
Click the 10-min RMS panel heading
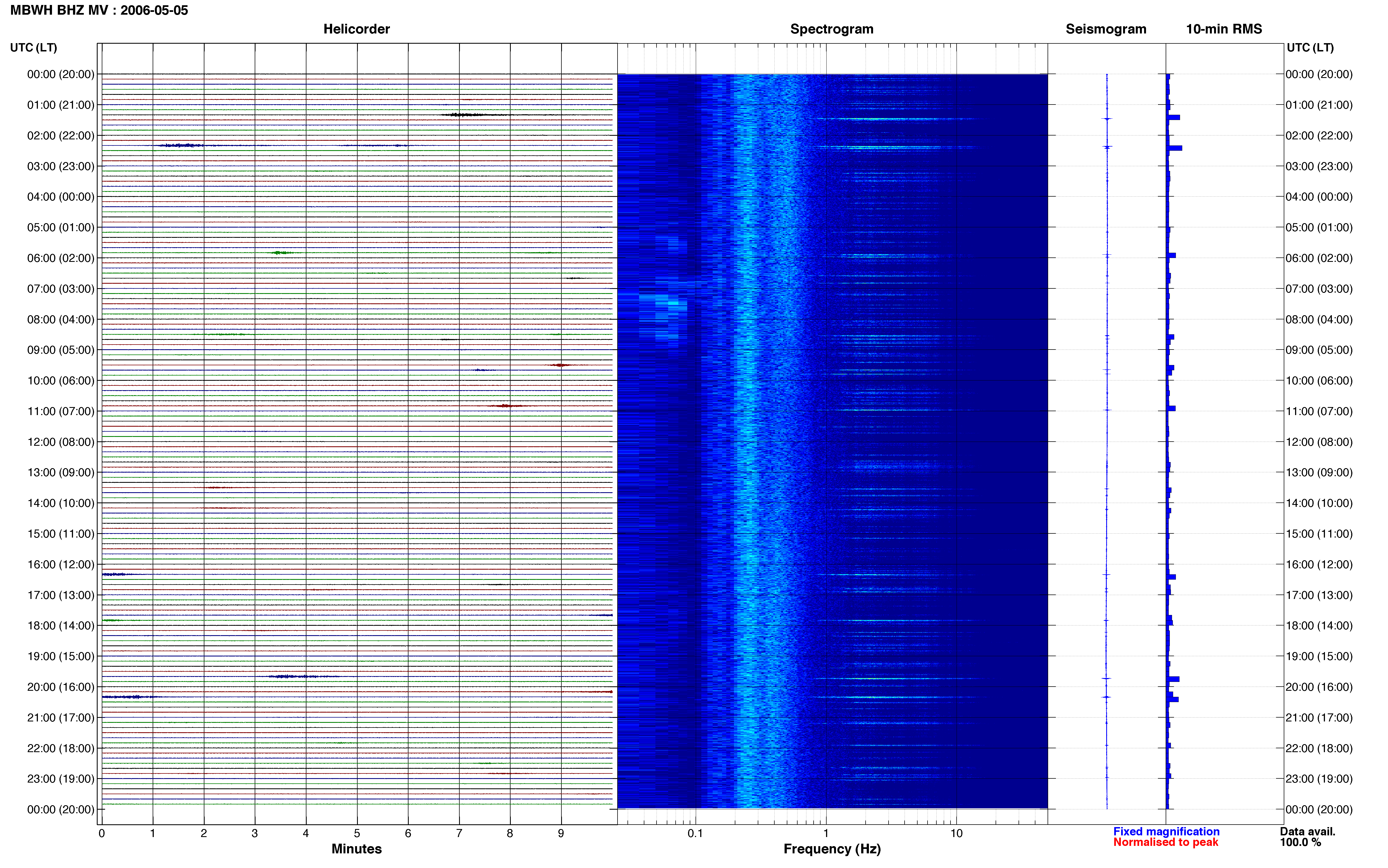point(1224,29)
